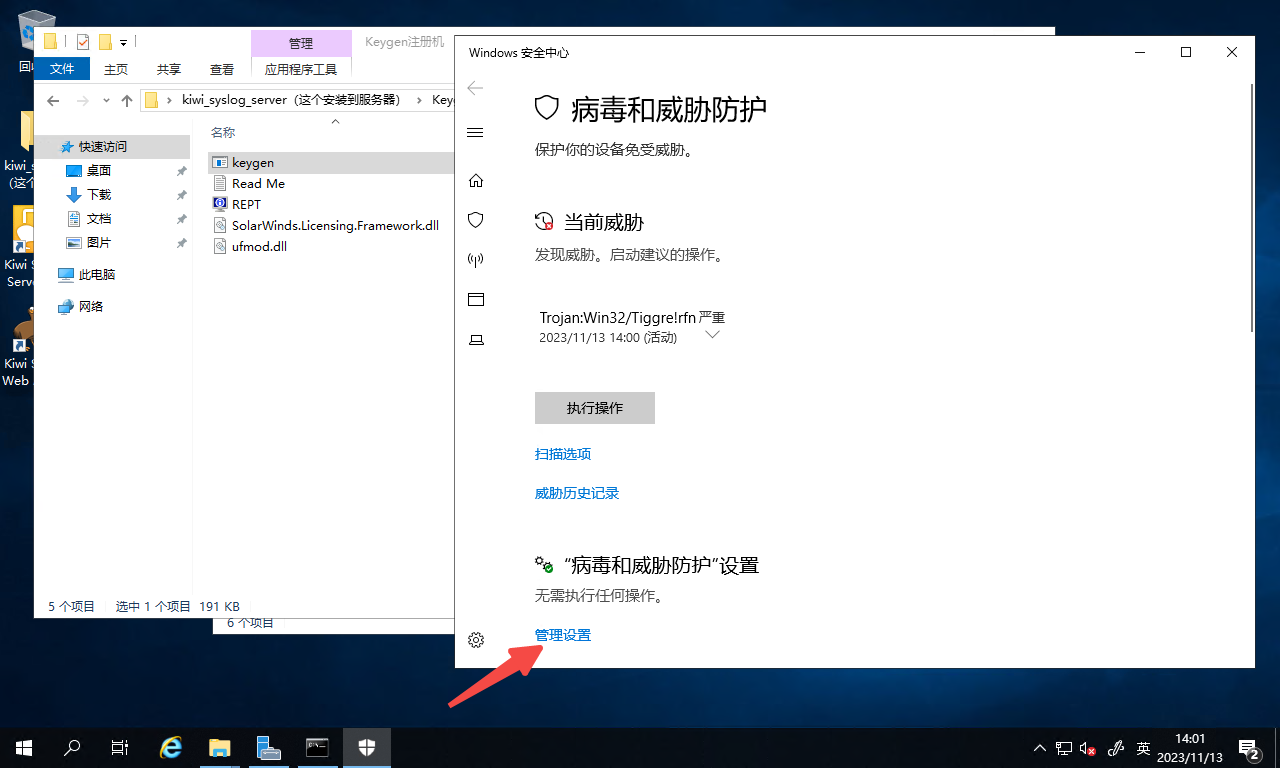Open the Windows Security settings gear
Image resolution: width=1280 pixels, height=768 pixels.
[476, 640]
